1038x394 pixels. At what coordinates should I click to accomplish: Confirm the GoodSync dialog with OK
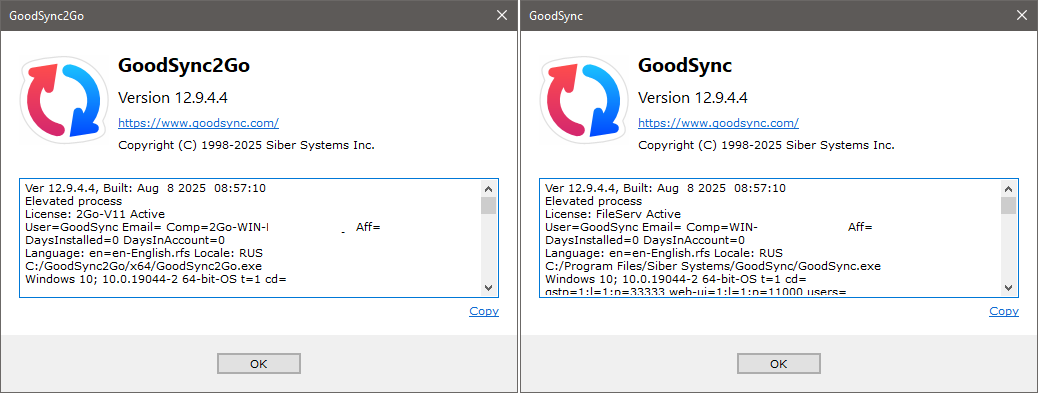pos(778,364)
